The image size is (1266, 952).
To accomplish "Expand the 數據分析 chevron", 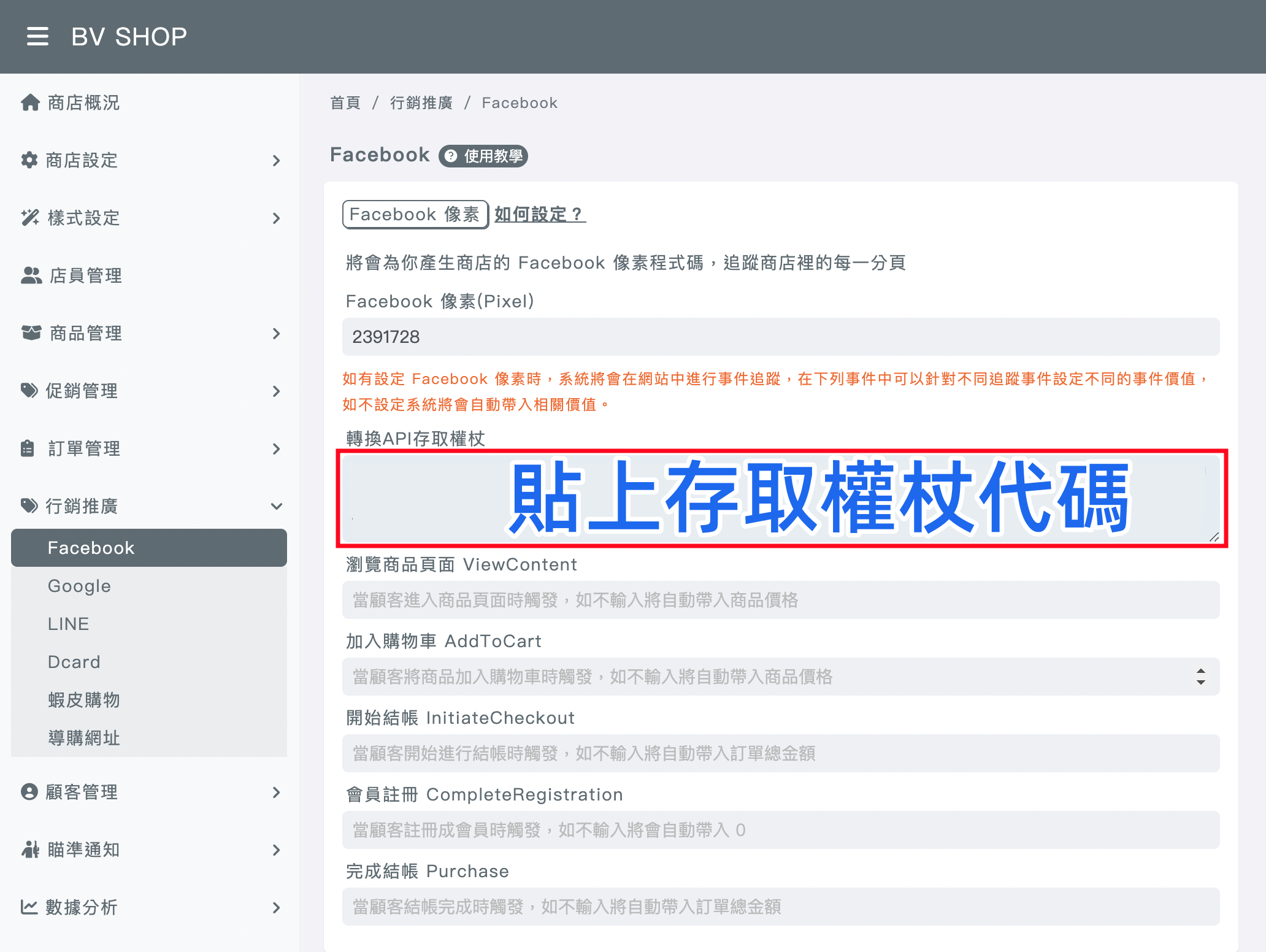I will (276, 908).
